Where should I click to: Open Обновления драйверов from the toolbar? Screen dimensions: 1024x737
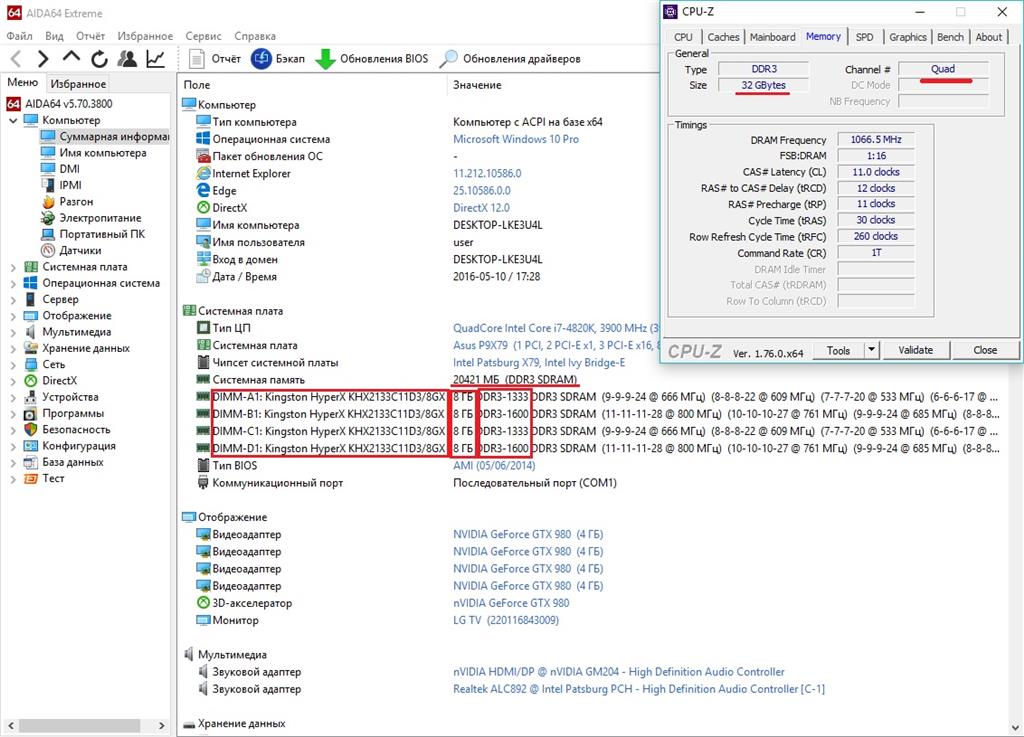click(510, 59)
